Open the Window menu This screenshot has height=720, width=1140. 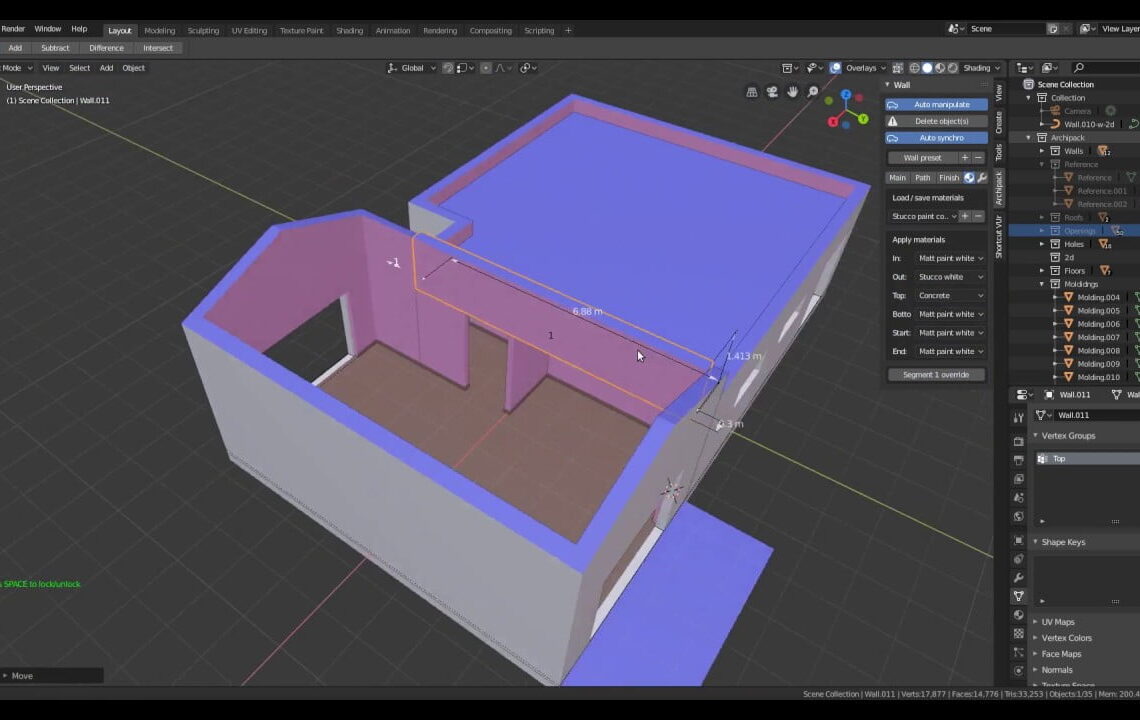(x=47, y=28)
